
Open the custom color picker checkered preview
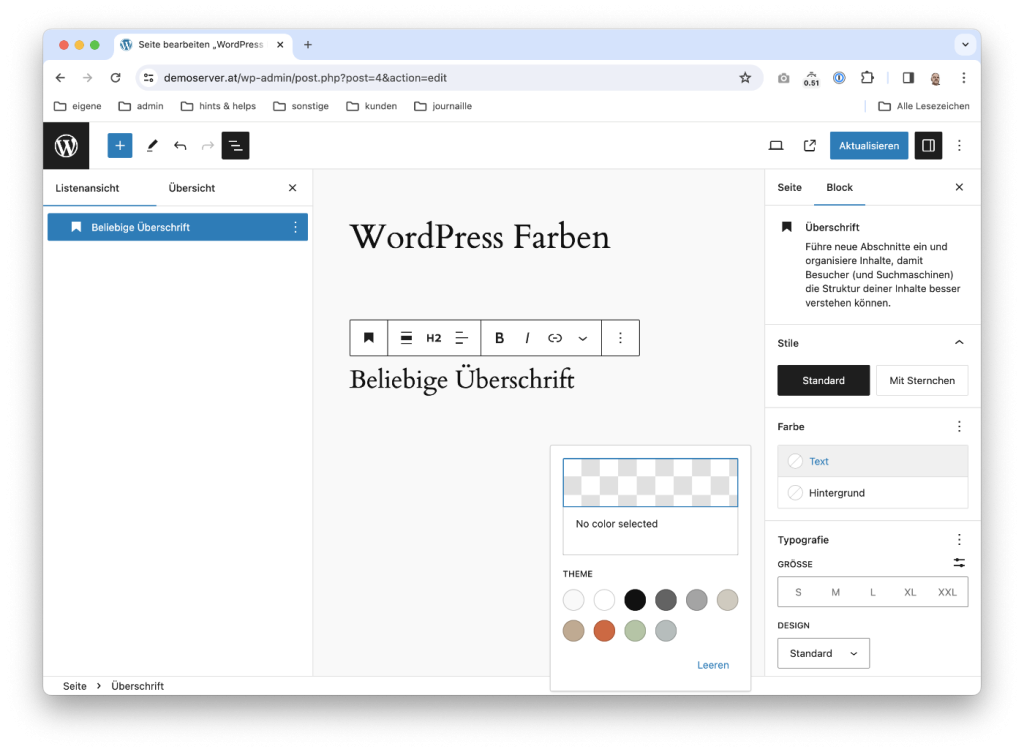pos(650,482)
